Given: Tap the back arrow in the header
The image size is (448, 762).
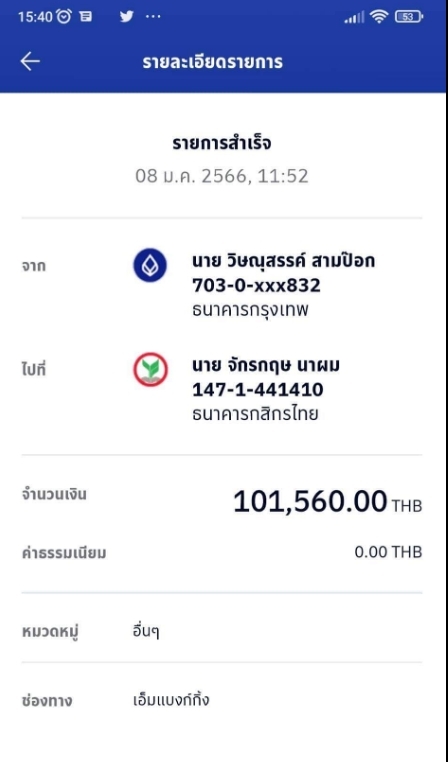Looking at the screenshot, I should pyautogui.click(x=30, y=62).
